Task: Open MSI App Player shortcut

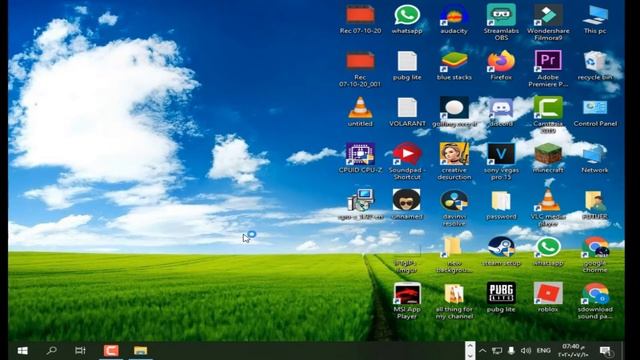Action: [407, 301]
